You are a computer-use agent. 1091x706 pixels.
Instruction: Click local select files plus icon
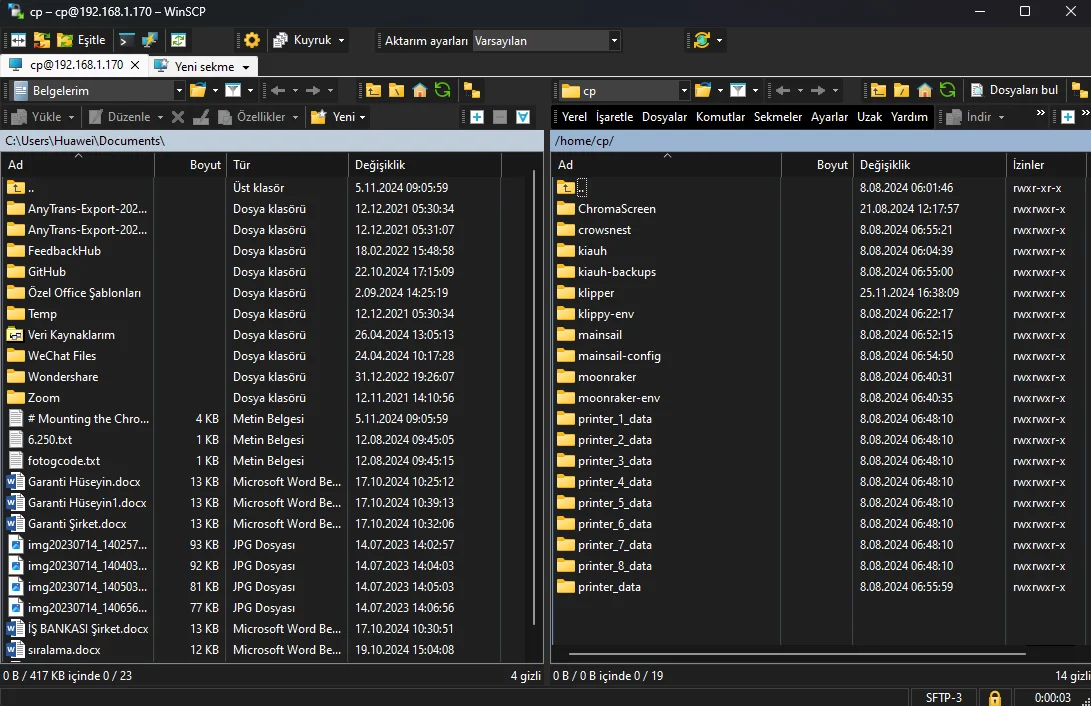click(477, 117)
